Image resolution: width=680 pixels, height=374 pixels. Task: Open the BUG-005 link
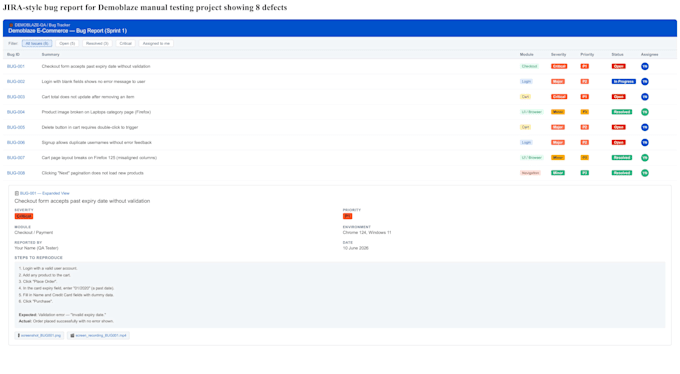point(16,127)
